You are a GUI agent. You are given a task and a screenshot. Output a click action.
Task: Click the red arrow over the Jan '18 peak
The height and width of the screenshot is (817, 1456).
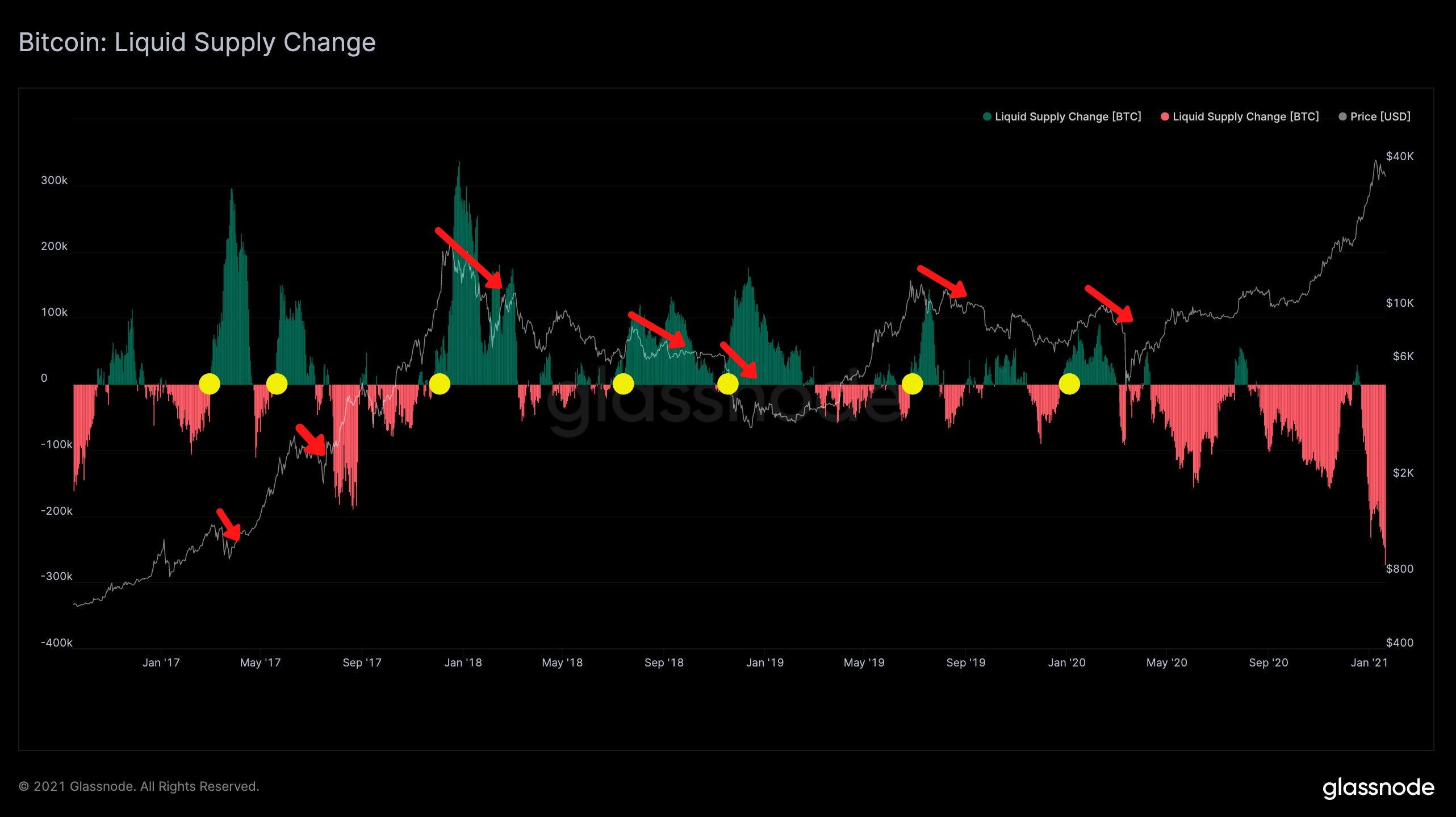coord(469,258)
